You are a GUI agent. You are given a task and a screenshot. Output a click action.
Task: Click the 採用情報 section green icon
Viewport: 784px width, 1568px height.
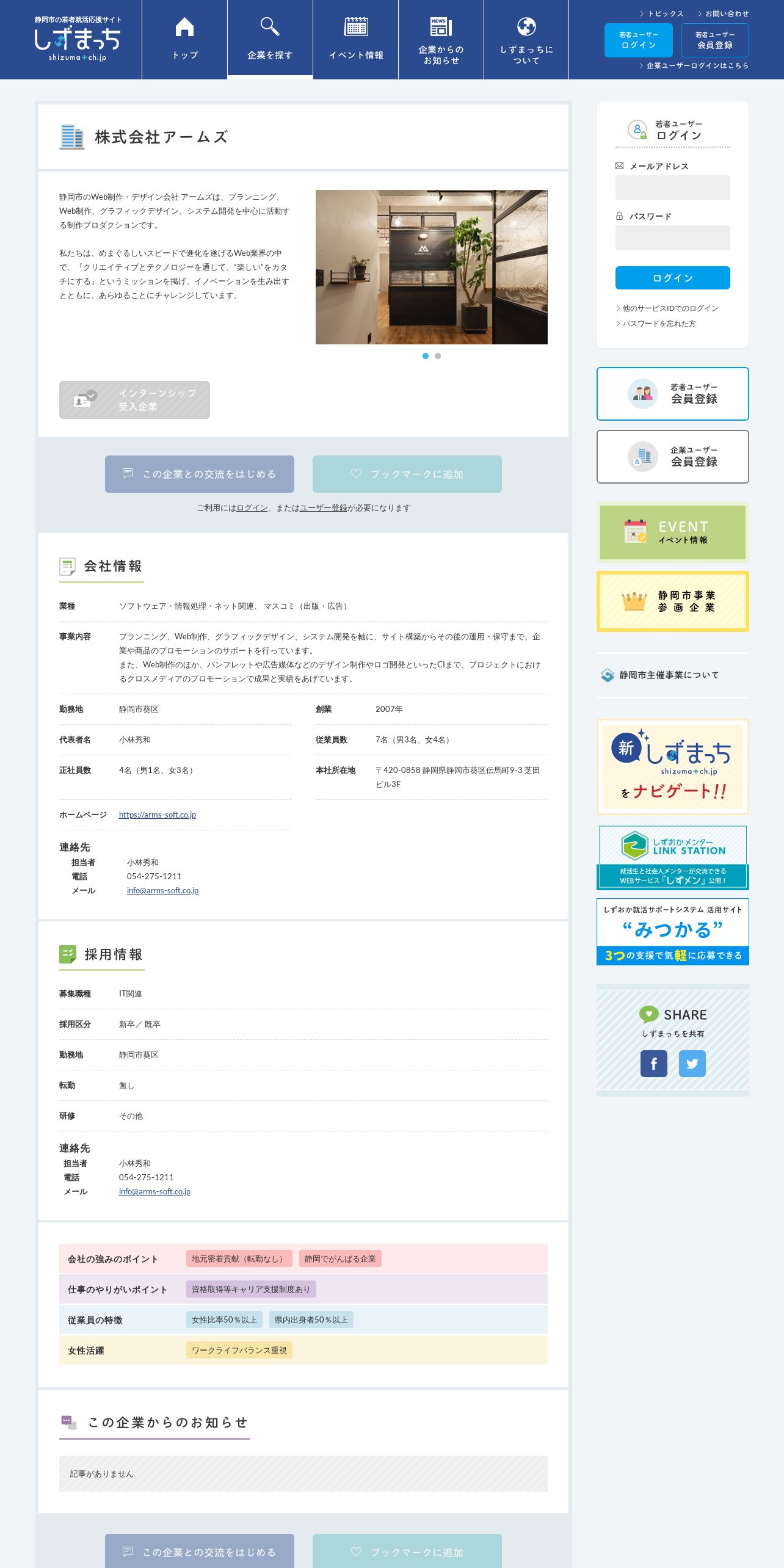click(67, 954)
